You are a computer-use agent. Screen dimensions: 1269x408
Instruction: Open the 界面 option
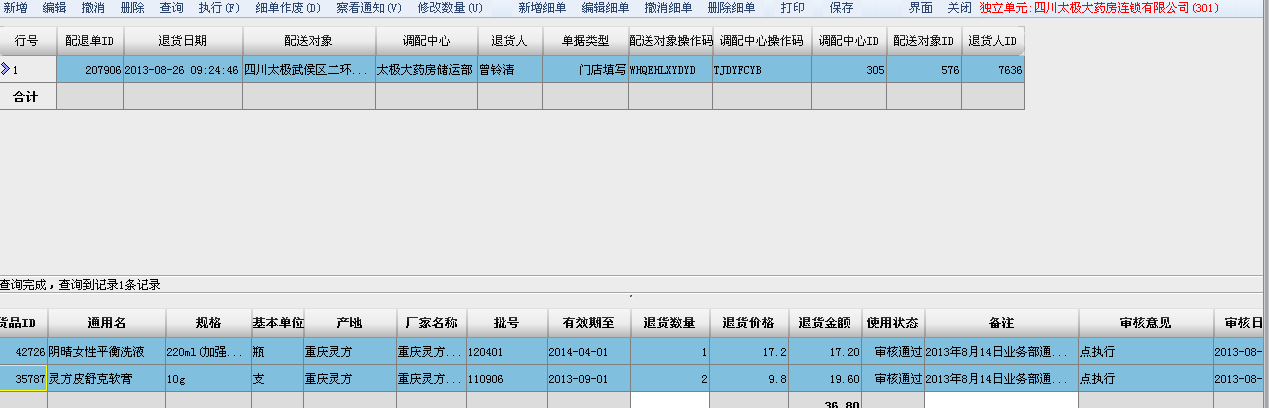(x=921, y=8)
